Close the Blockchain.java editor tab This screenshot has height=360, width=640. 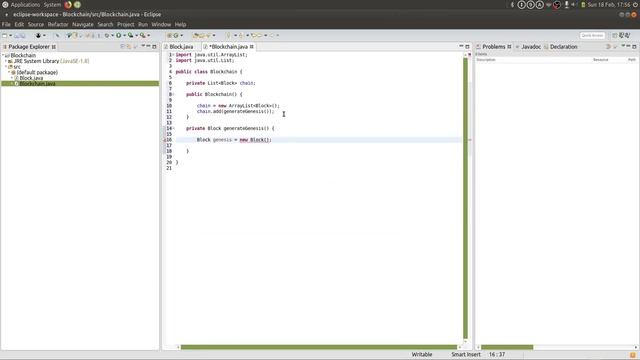tap(251, 47)
